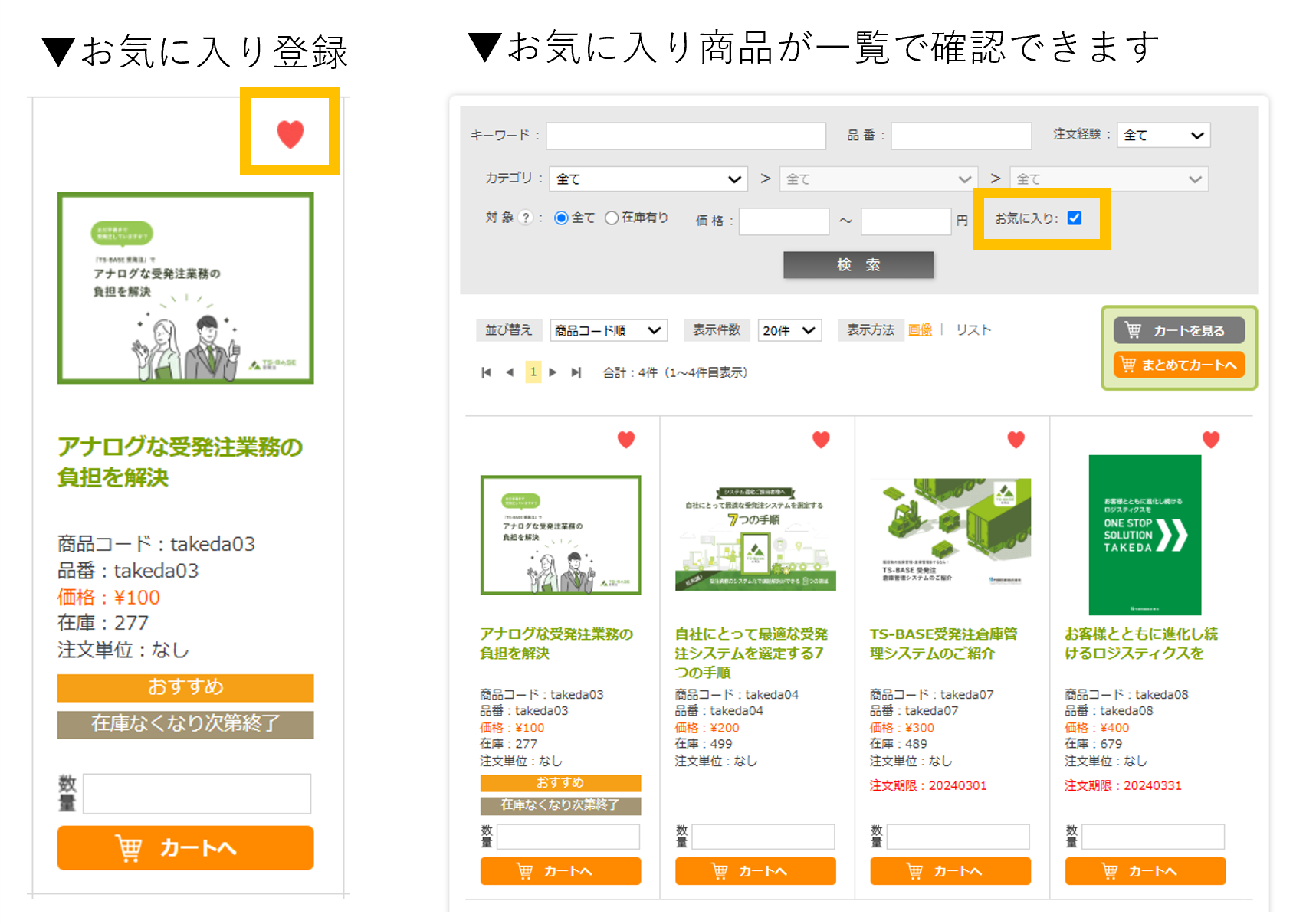Click 在庫：679 on takeda08 card
Image resolution: width=1293 pixels, height=924 pixels.
(1093, 744)
